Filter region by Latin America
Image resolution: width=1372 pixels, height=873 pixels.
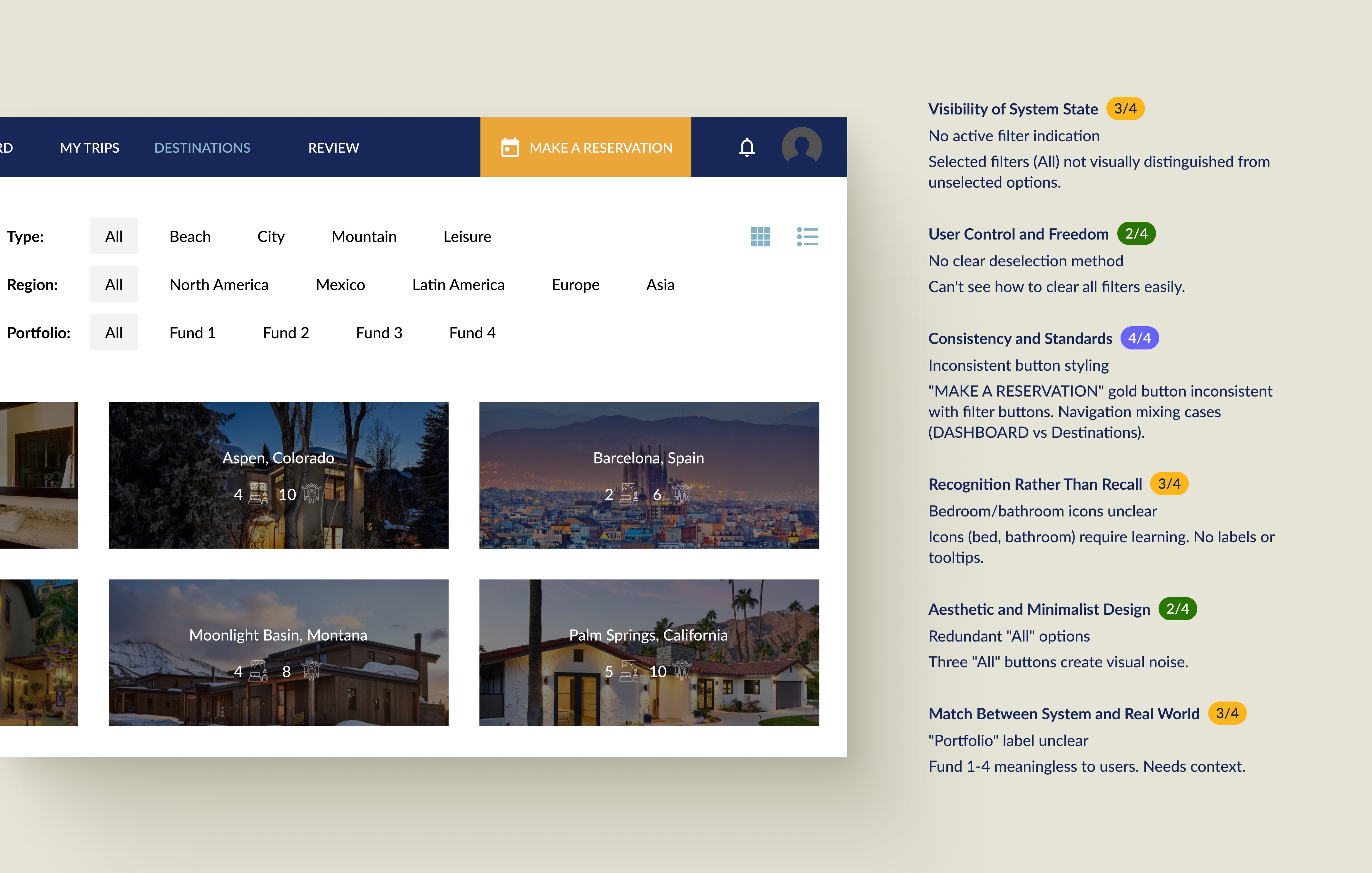tap(458, 284)
